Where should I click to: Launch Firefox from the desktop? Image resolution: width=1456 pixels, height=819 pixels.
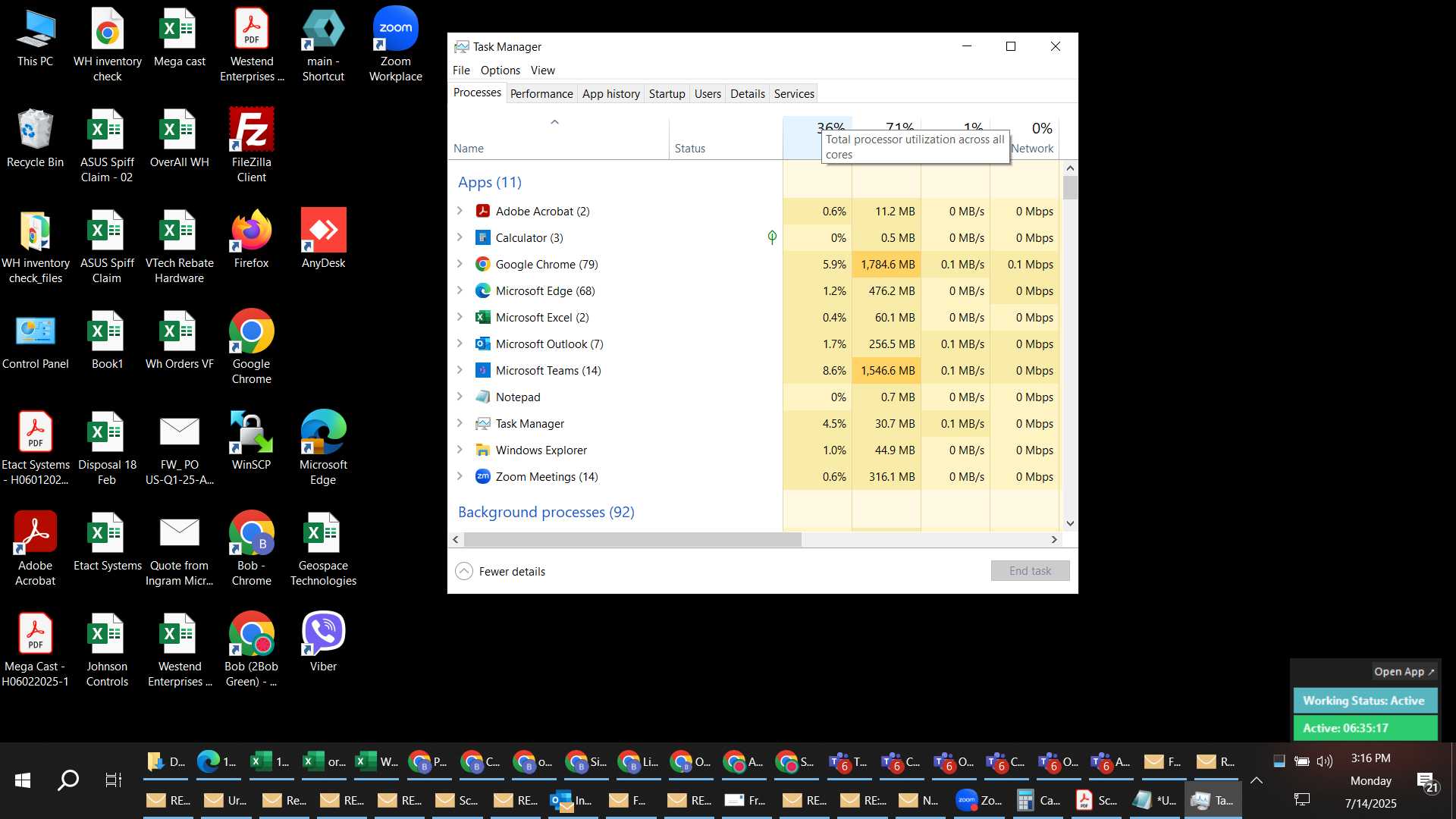coord(251,238)
